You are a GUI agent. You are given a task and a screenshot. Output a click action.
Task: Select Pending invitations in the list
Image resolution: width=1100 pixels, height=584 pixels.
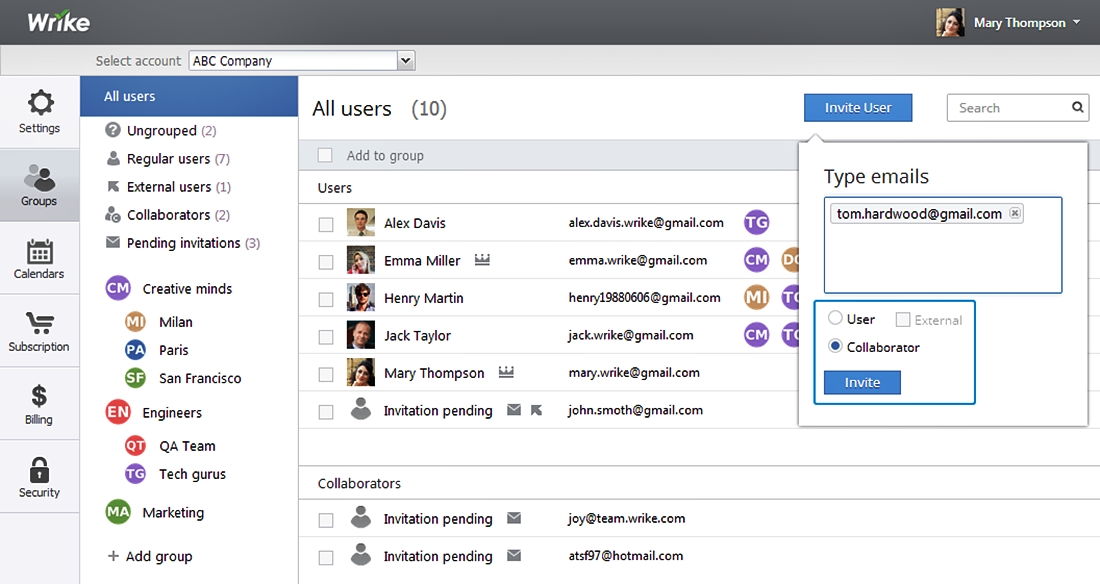(x=183, y=243)
